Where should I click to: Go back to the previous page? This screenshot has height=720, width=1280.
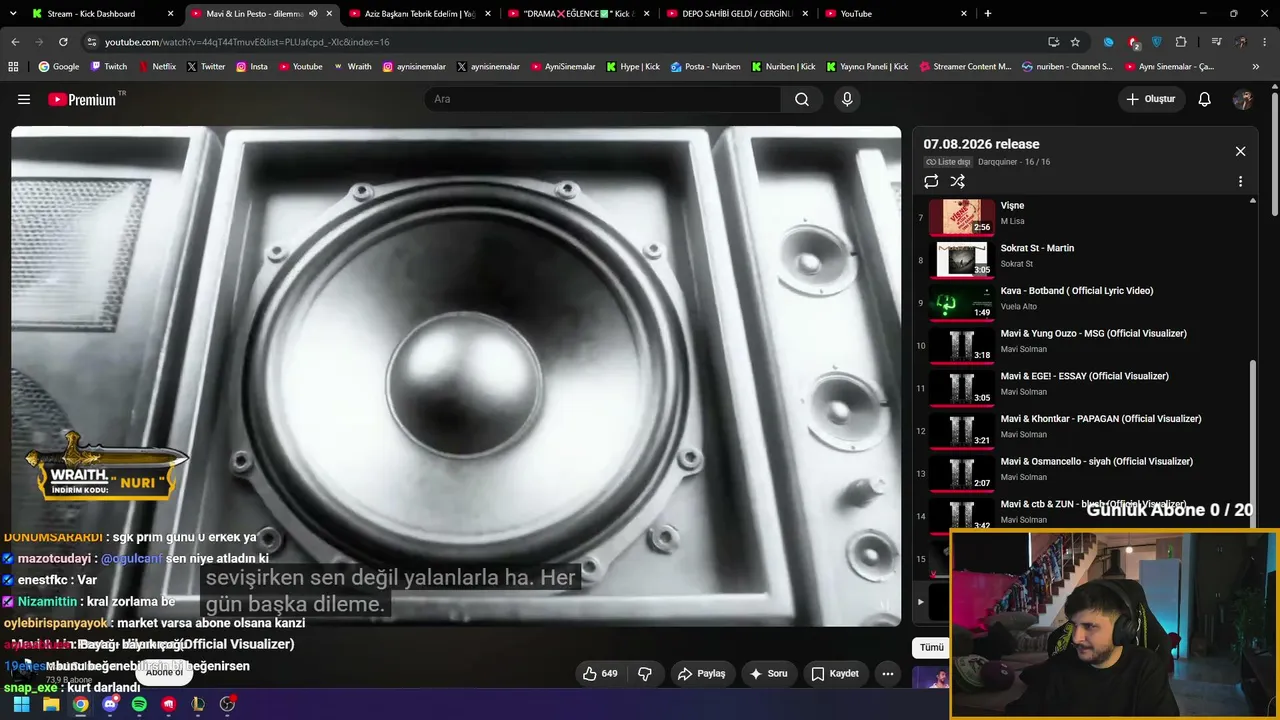pyautogui.click(x=15, y=42)
